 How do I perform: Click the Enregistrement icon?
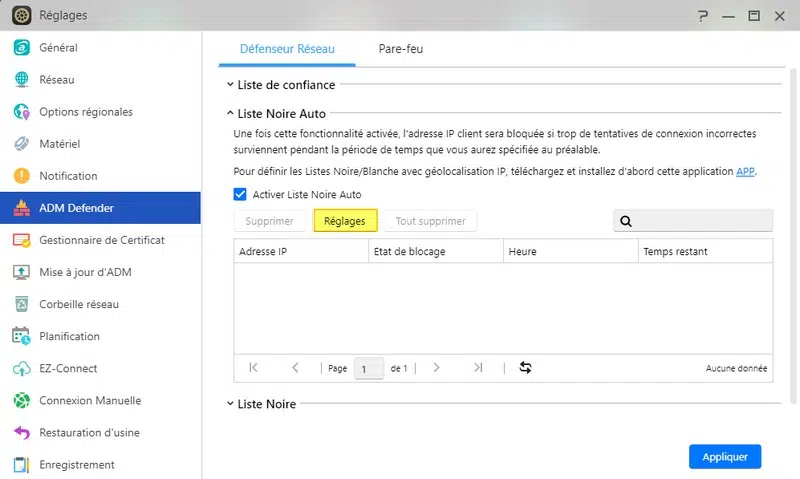pos(21,465)
